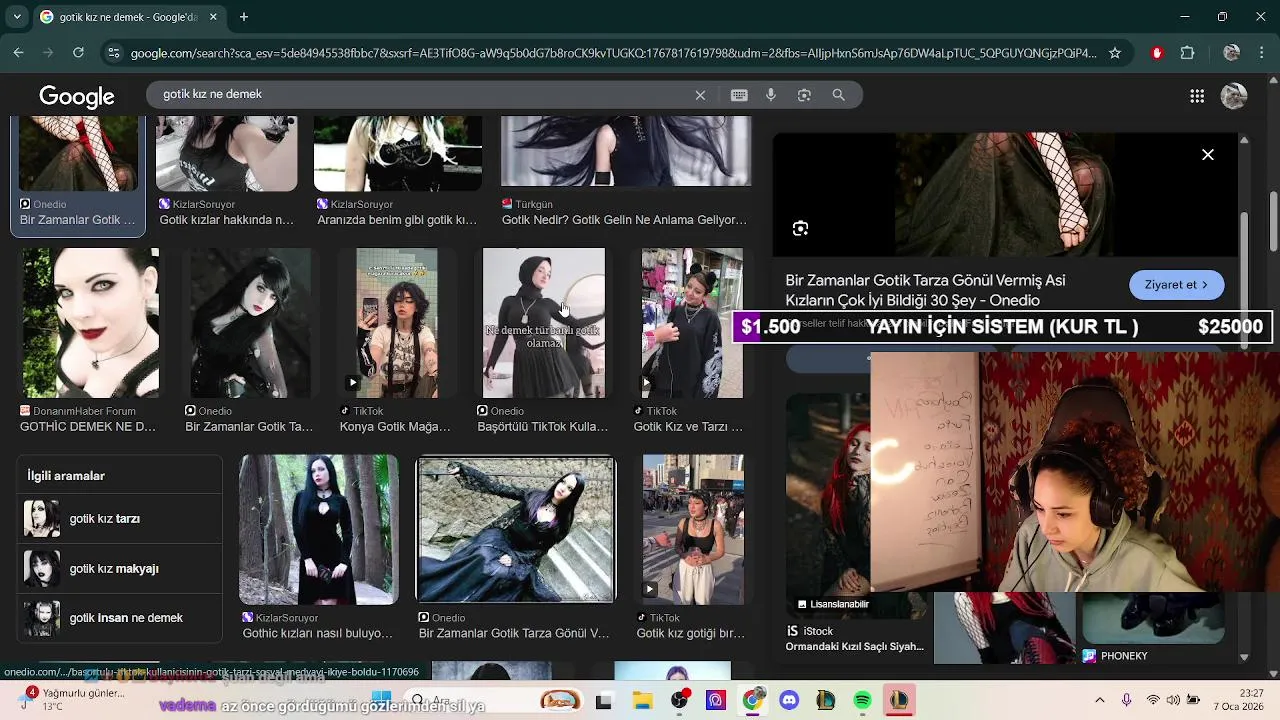Go back using browser back arrow
This screenshot has height=720, width=1280.
click(x=18, y=53)
